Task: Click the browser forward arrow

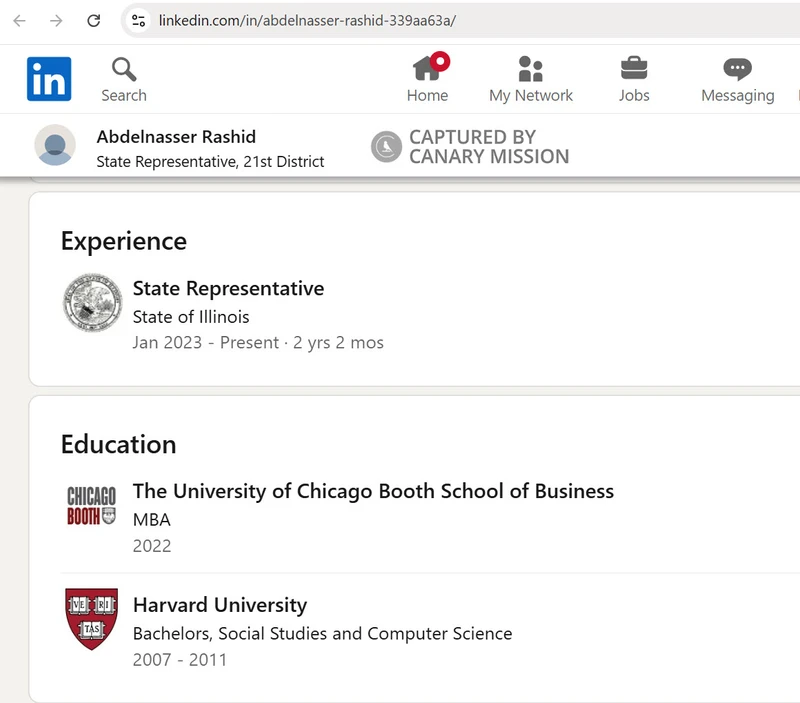Action: coord(56,20)
